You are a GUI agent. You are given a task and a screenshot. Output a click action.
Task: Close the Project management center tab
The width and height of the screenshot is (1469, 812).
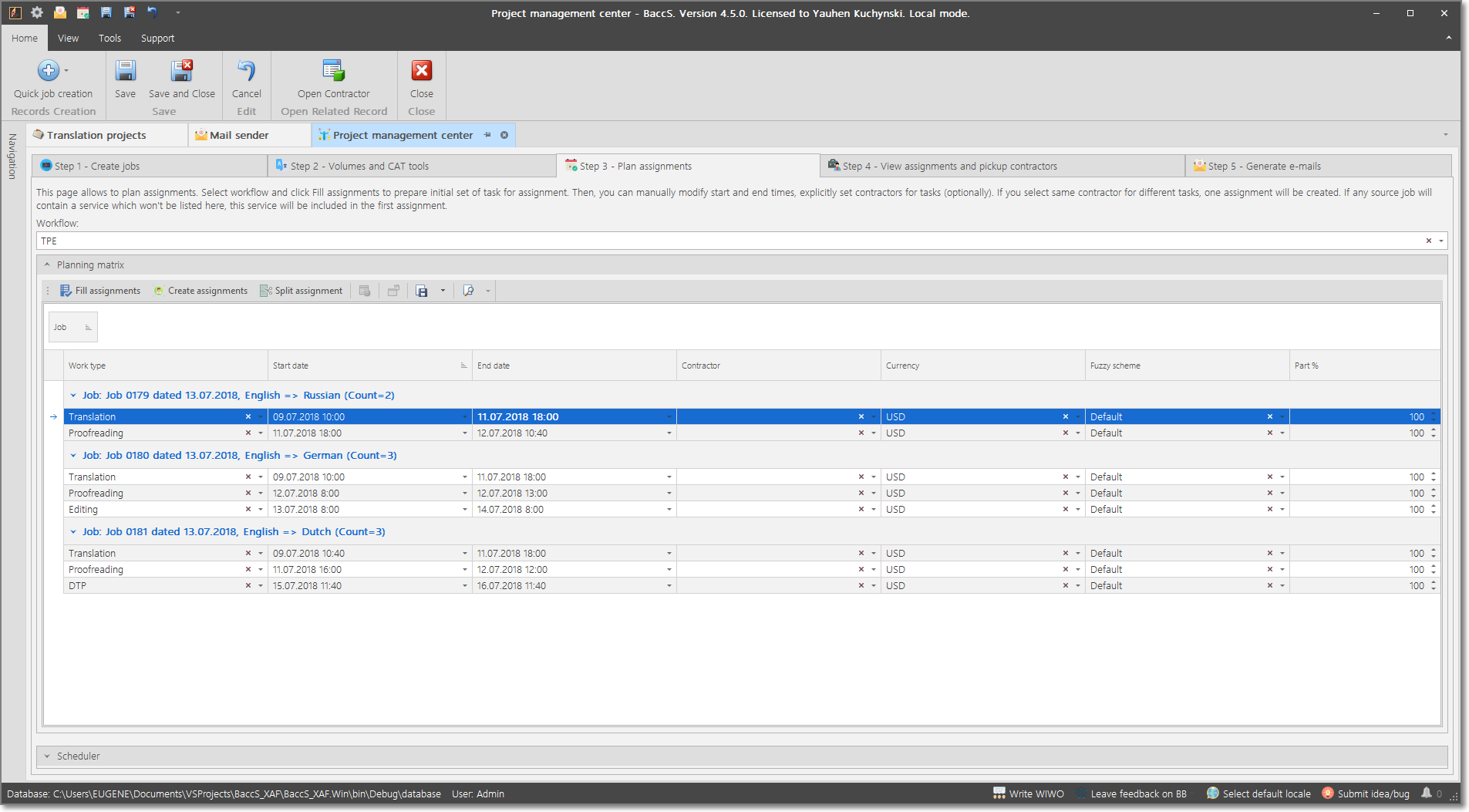(504, 135)
